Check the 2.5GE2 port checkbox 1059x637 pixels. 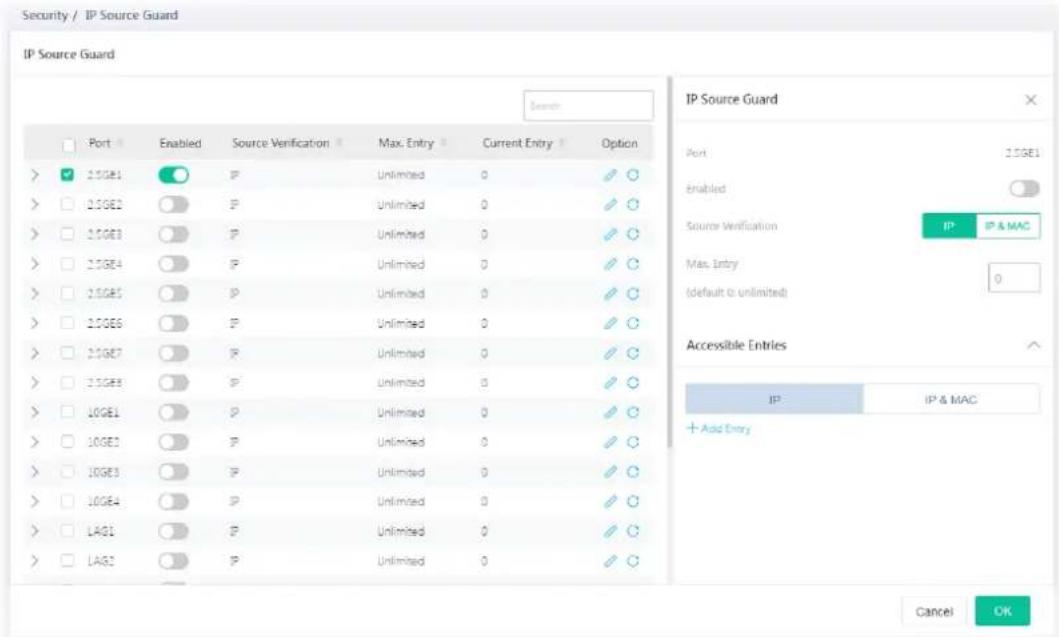point(67,205)
